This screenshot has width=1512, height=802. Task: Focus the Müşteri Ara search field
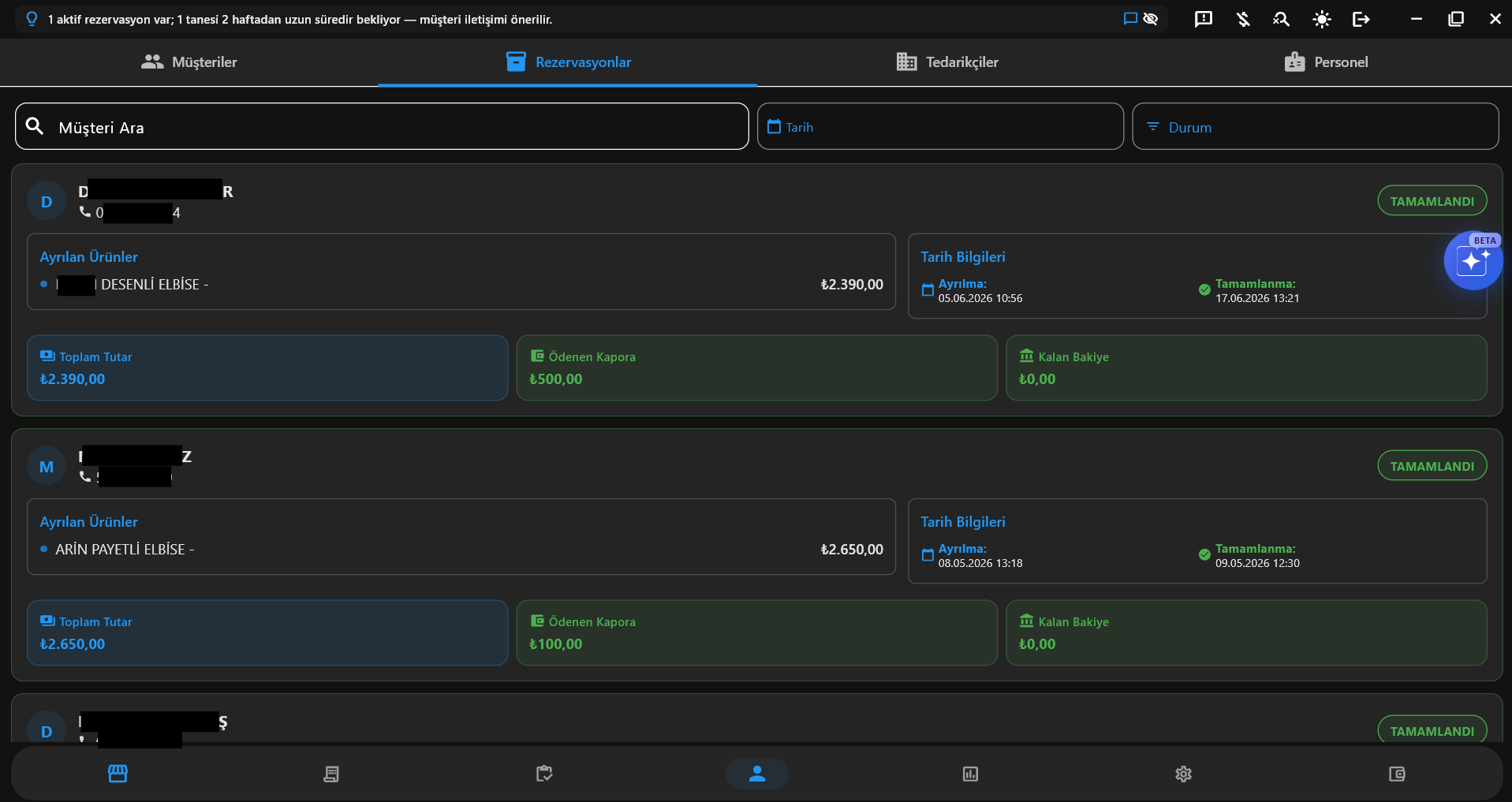[x=382, y=126]
